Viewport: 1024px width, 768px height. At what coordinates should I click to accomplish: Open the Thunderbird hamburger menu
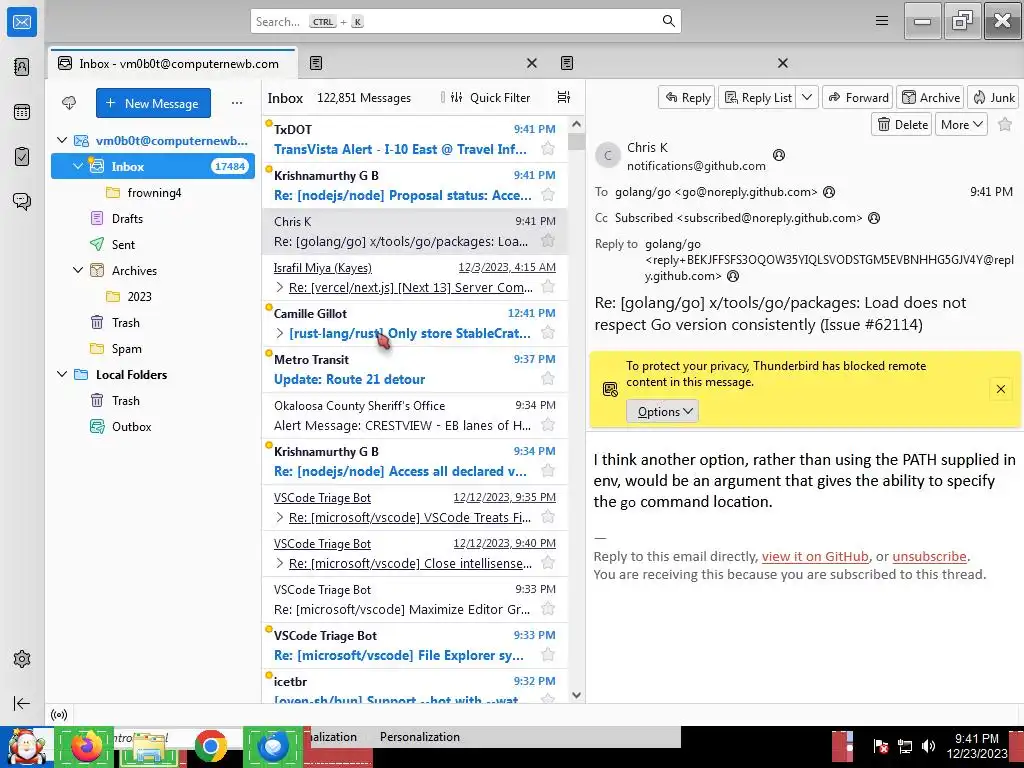click(882, 21)
